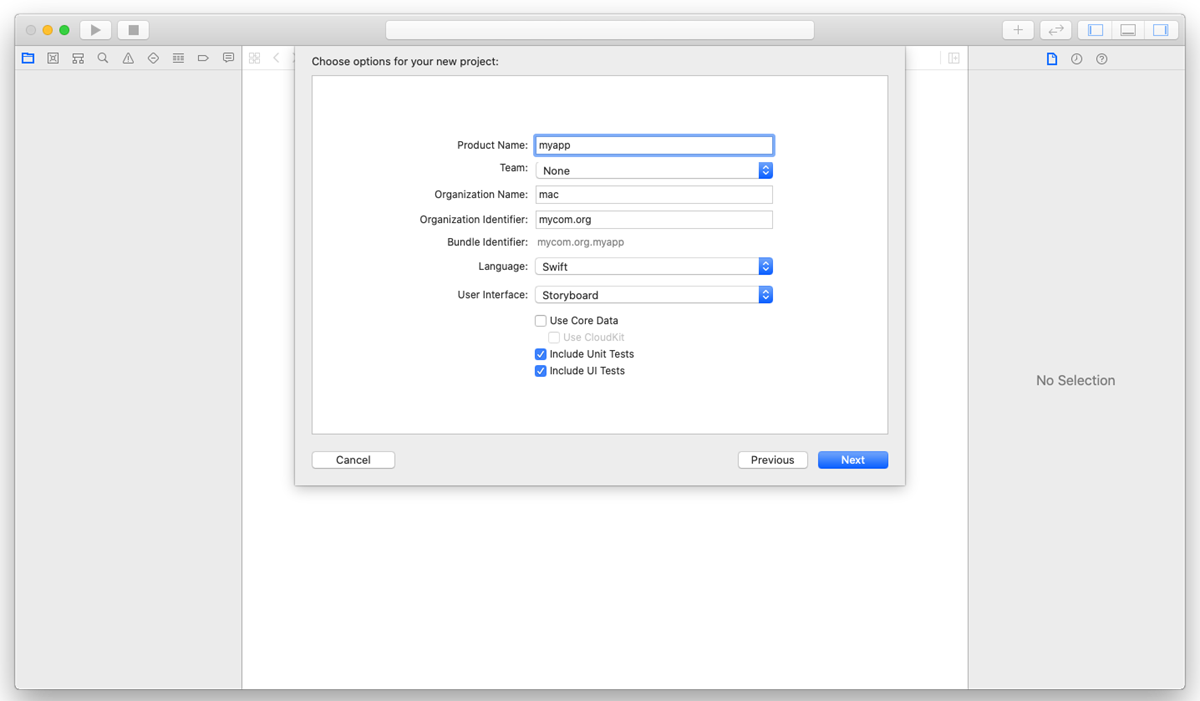Screen dimensions: 1200x701
Task: Select the File inspector document icon
Action: [x=1051, y=58]
